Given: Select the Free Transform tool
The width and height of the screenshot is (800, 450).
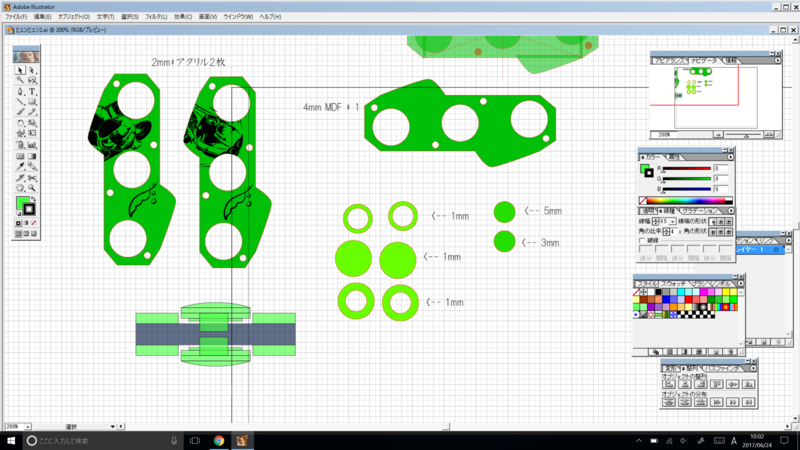Looking at the screenshot, I should coord(32,134).
